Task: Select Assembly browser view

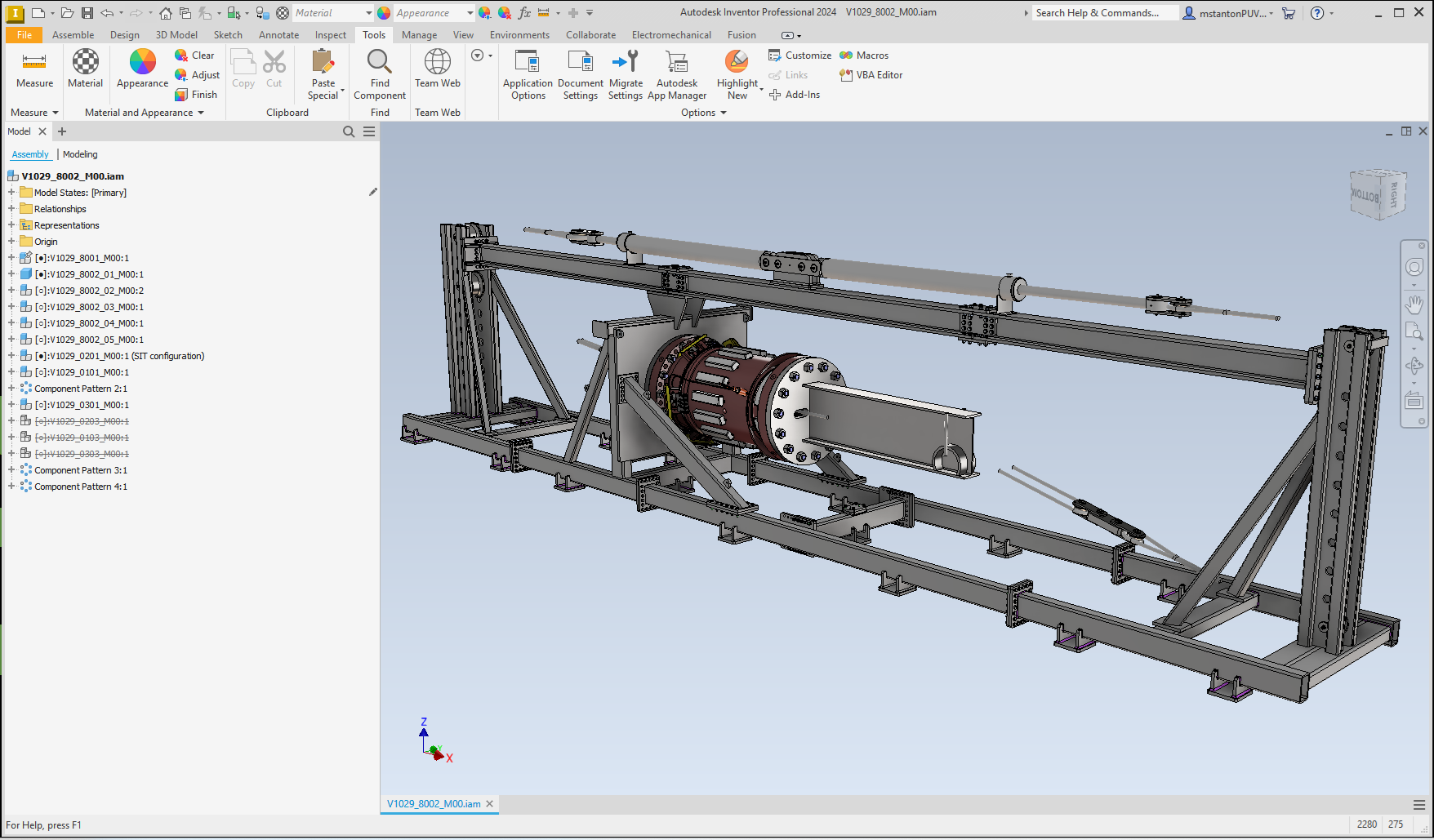Action: [x=30, y=154]
